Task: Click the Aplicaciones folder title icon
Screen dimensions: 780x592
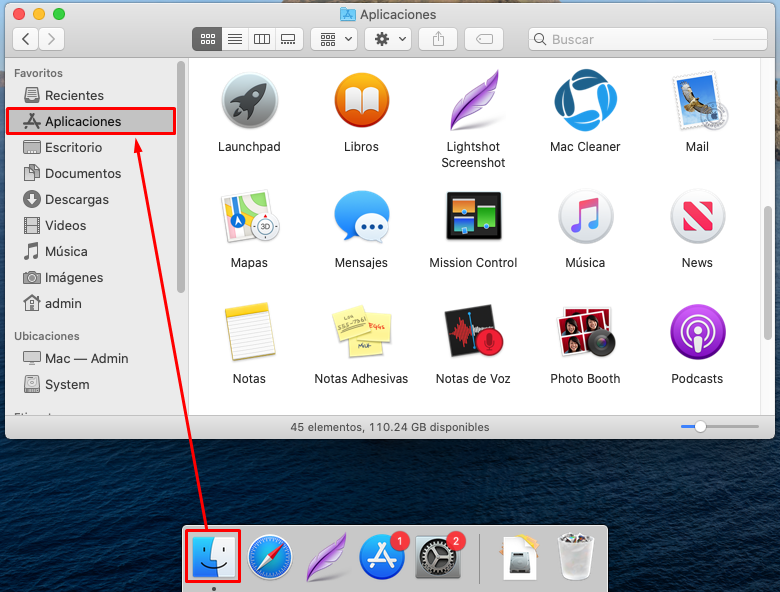Action: [348, 14]
